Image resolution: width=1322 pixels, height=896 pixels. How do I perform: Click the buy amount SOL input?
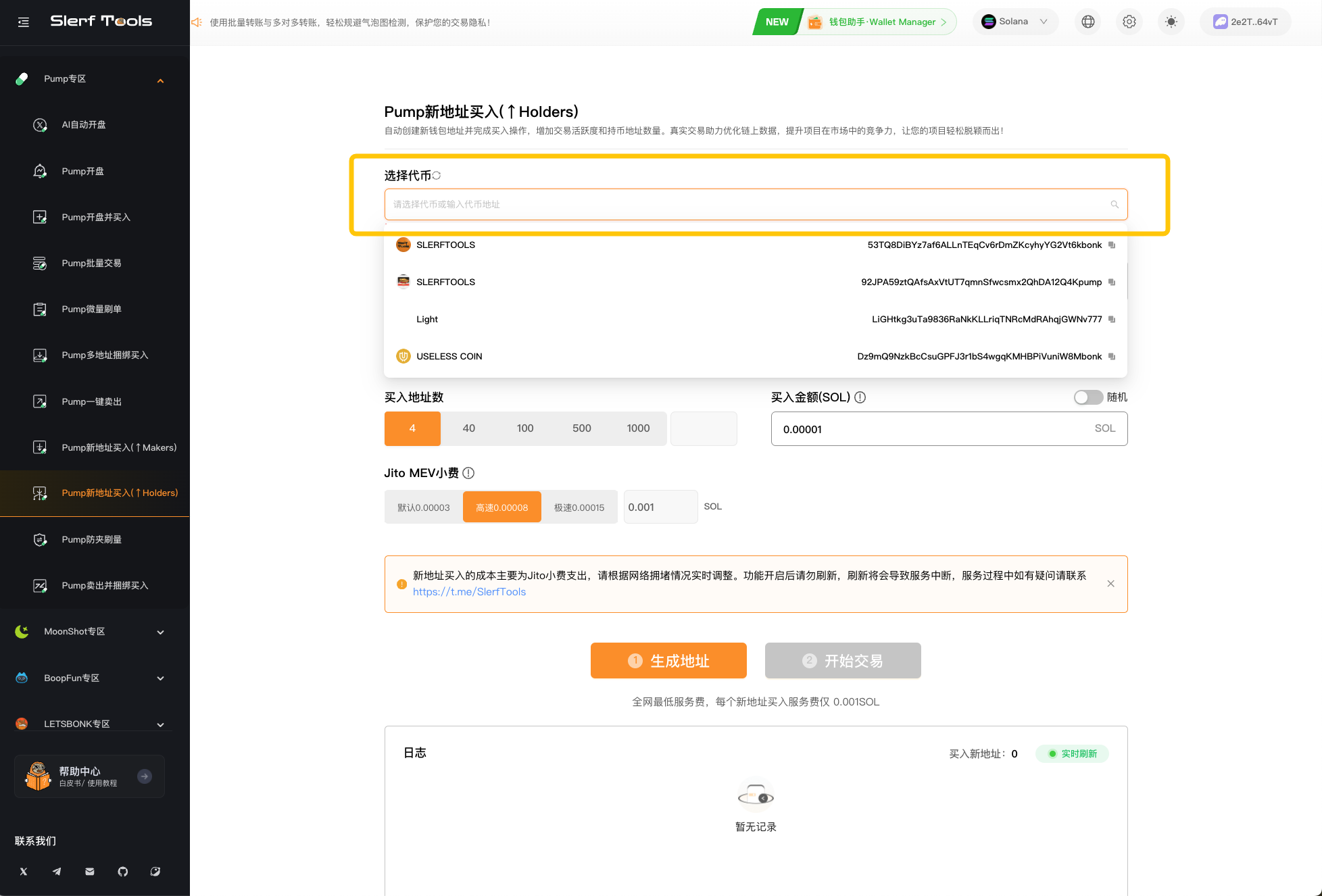(x=949, y=428)
